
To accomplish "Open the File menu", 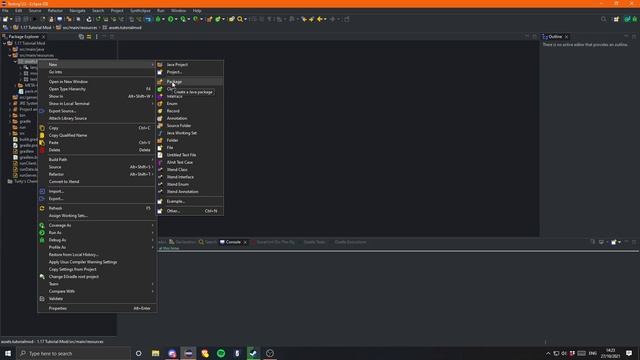I will click(5, 11).
